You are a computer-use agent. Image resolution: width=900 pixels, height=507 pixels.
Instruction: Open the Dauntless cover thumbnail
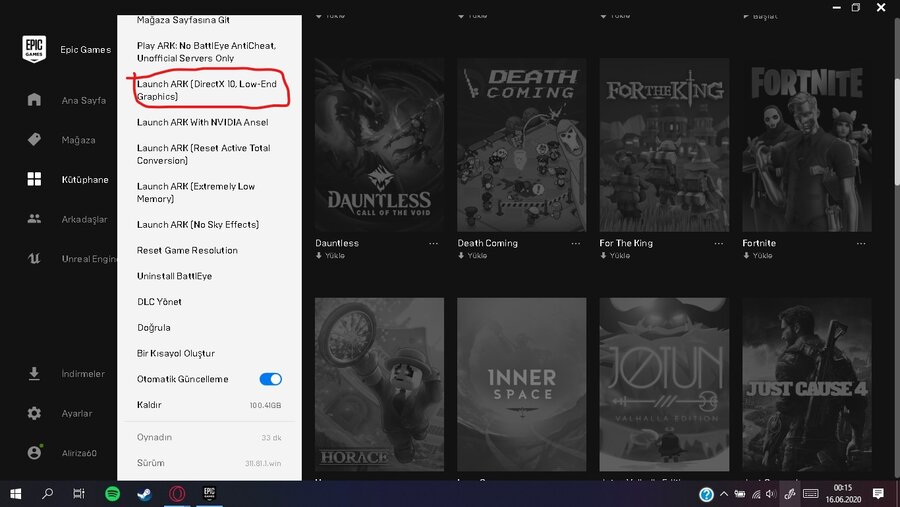379,145
